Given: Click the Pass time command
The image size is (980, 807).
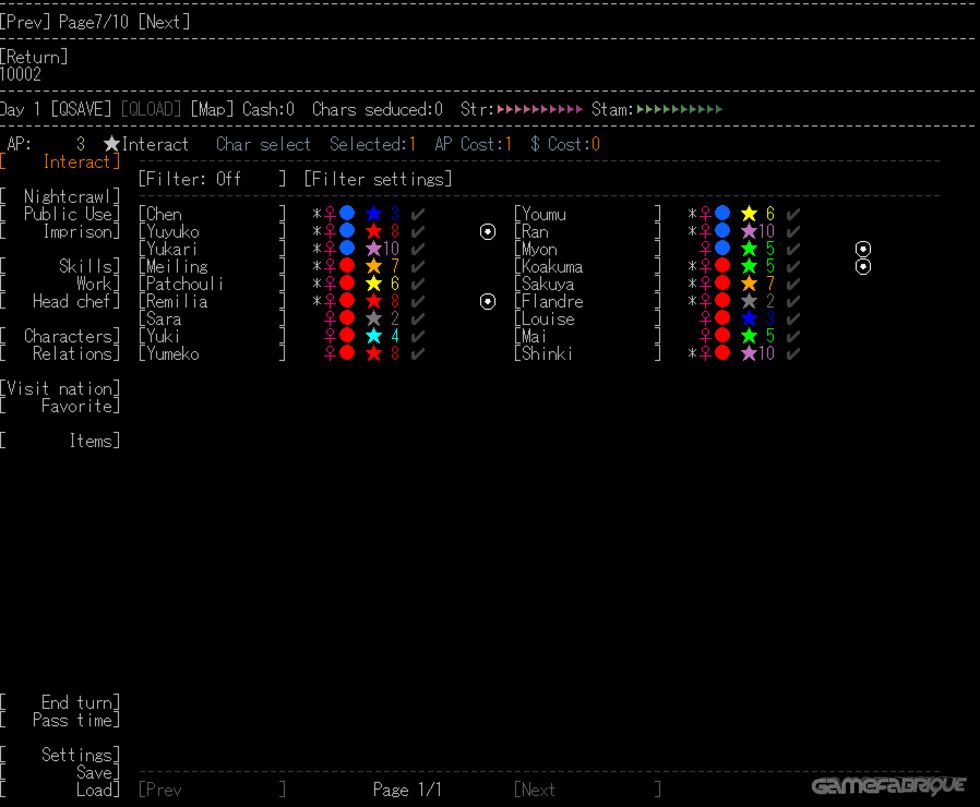Looking at the screenshot, I should click(60, 720).
